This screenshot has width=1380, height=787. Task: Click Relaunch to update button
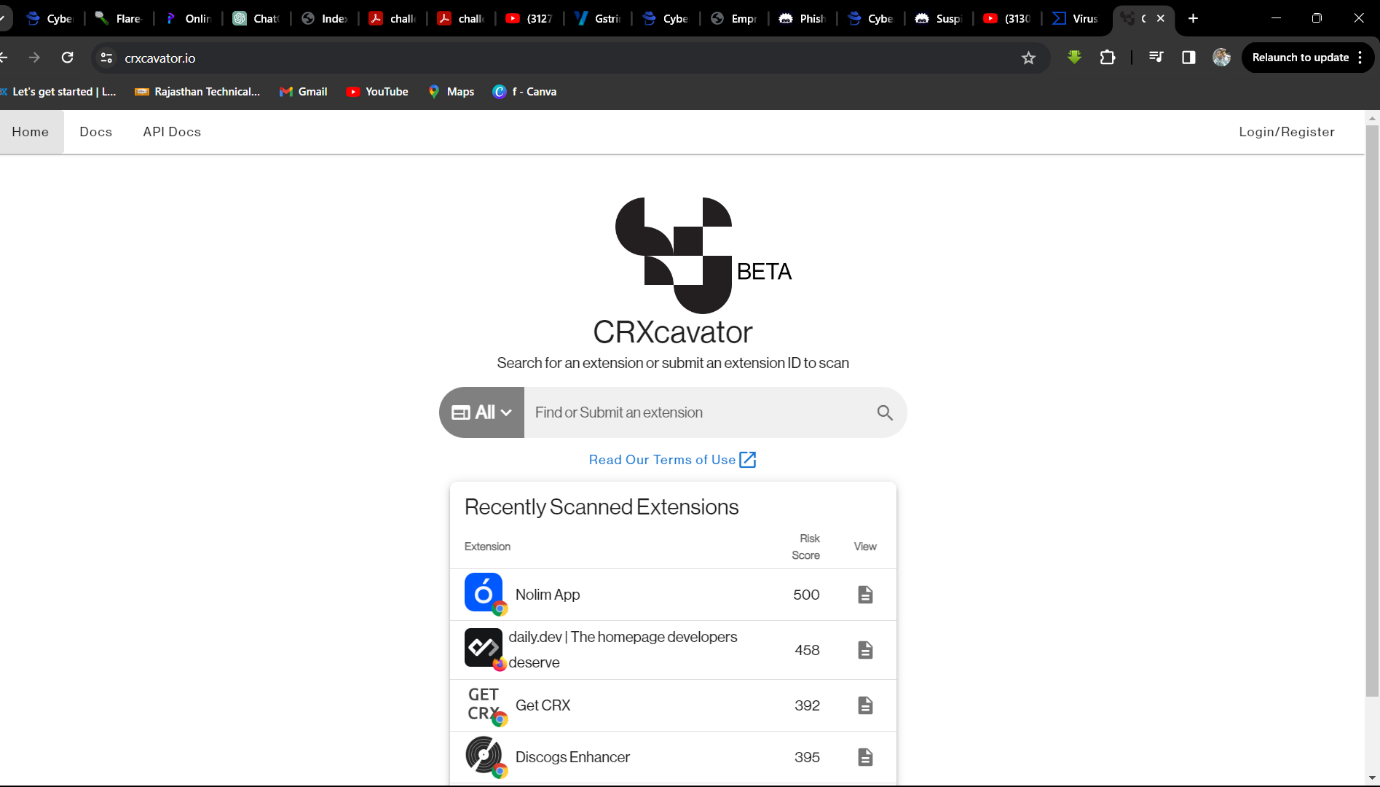coord(1300,58)
